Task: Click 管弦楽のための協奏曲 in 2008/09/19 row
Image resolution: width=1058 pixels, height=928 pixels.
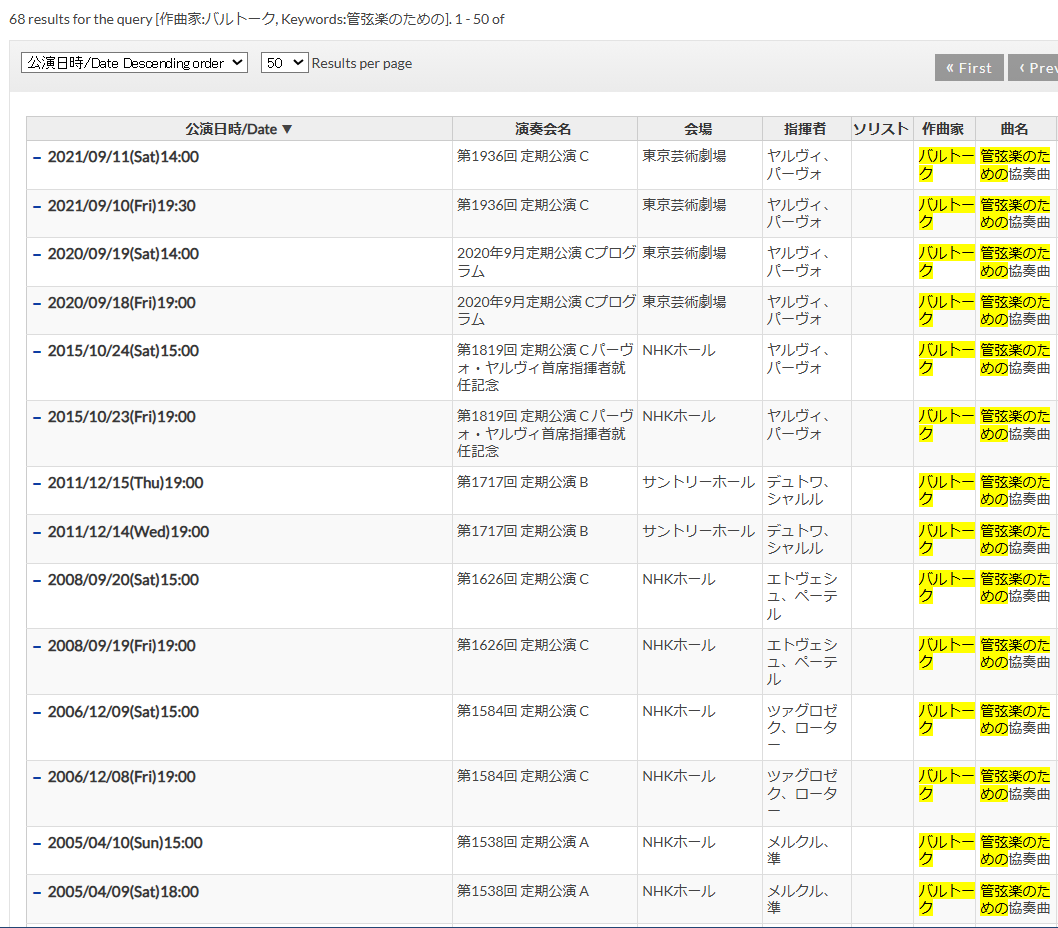Action: (x=1015, y=653)
